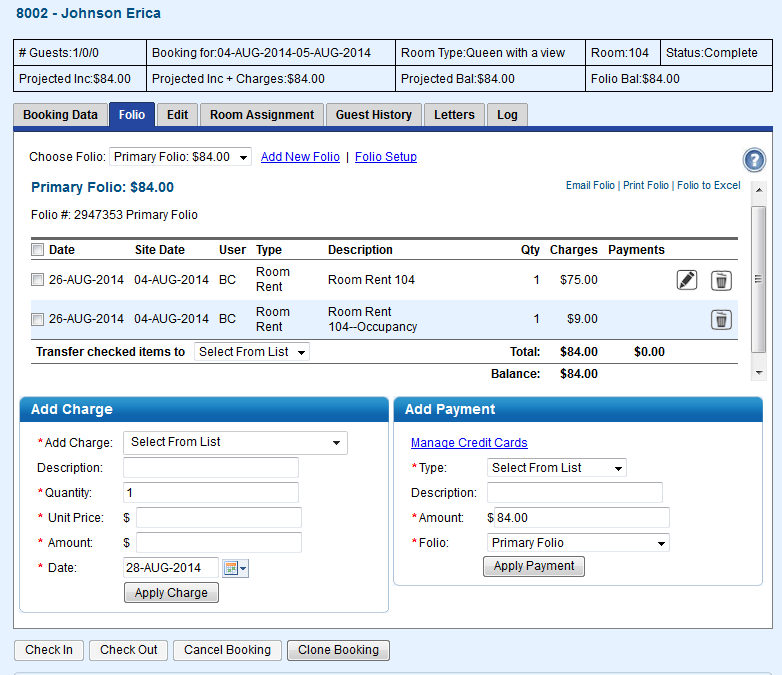Viewport: 782px width, 675px height.
Task: Select the Folio tab
Action: click(132, 115)
